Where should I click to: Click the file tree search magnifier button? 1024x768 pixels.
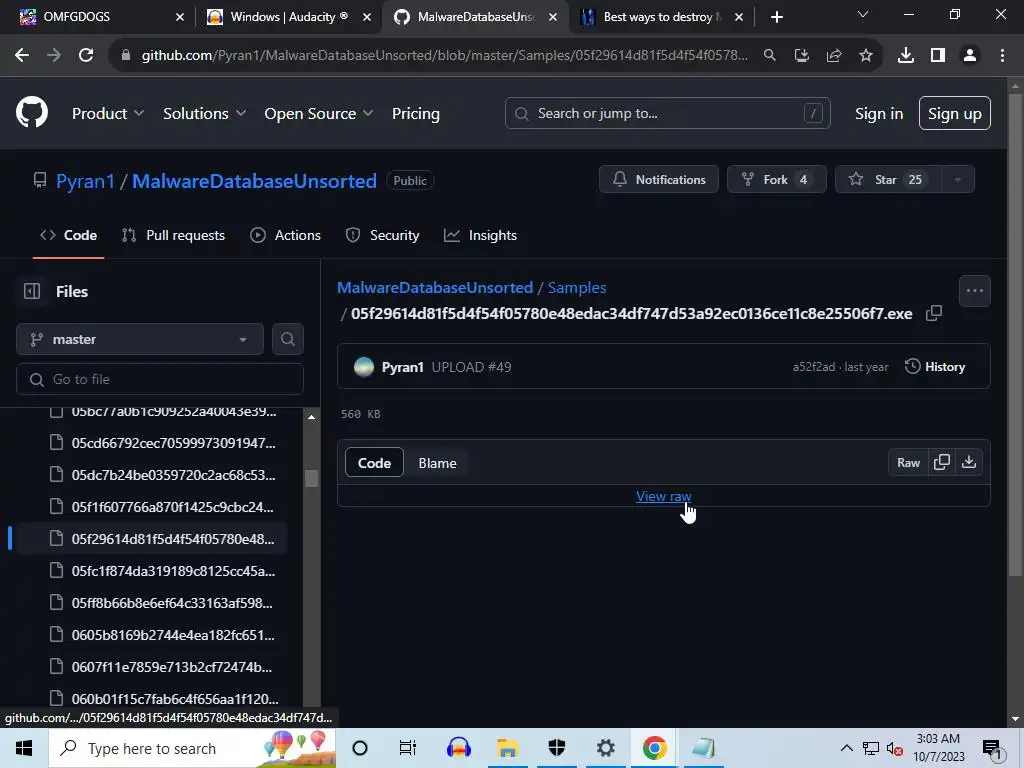[287, 340]
